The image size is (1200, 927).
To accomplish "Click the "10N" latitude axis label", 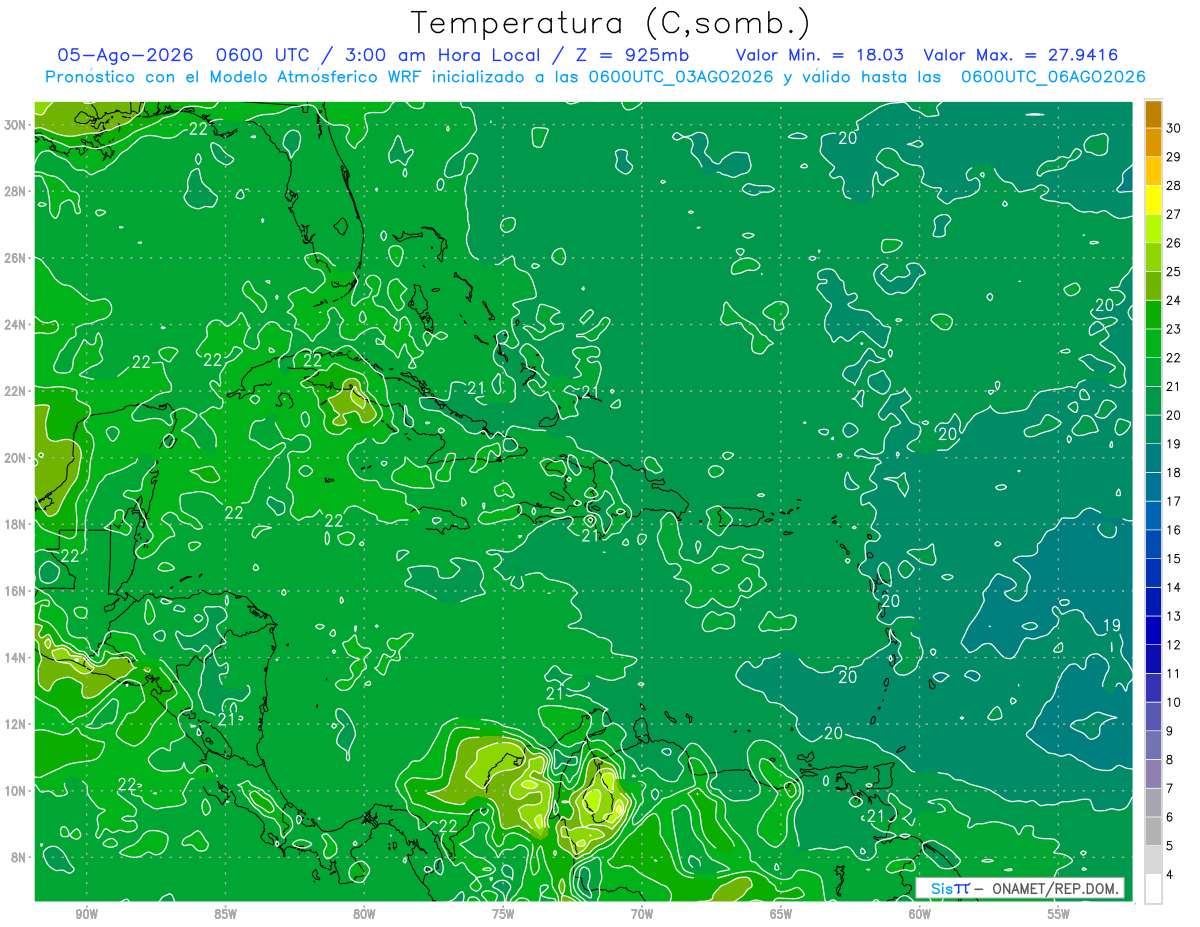I will pos(14,791).
